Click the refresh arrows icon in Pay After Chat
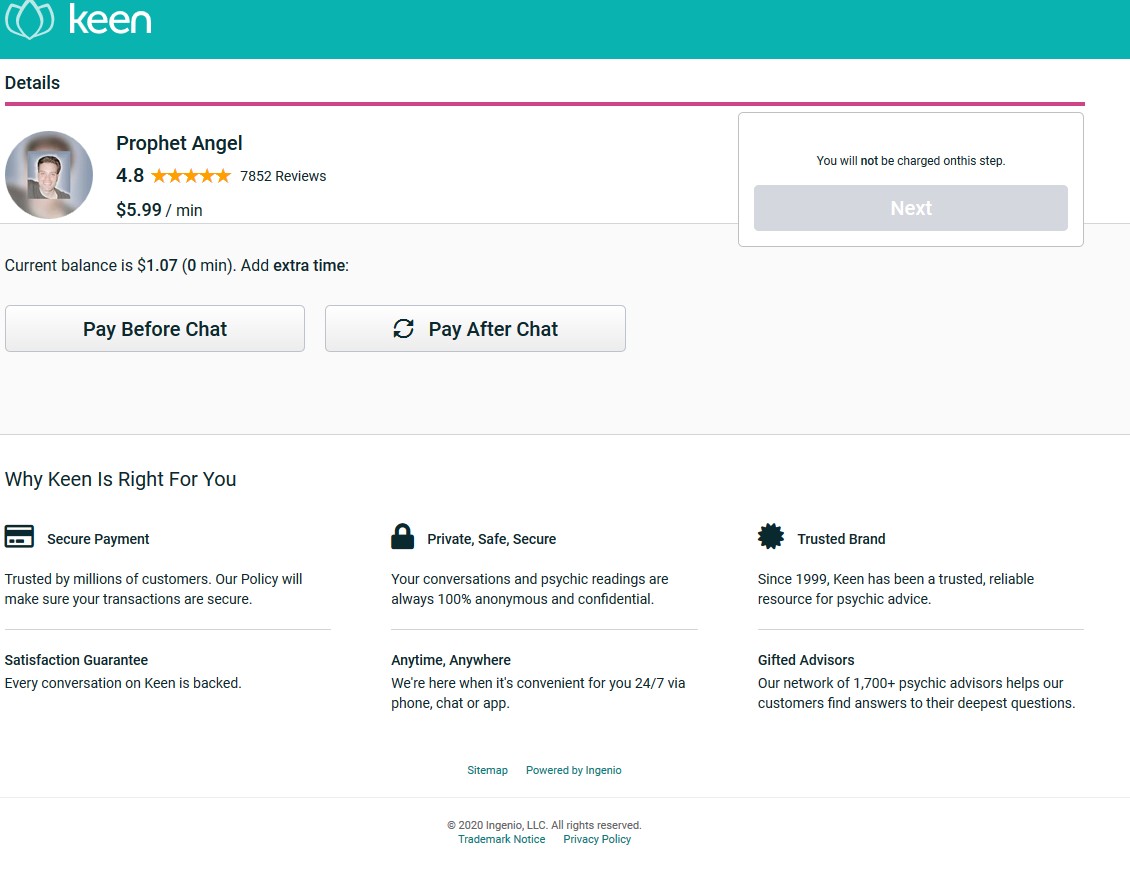Screen dimensions: 1130x872 404,329
